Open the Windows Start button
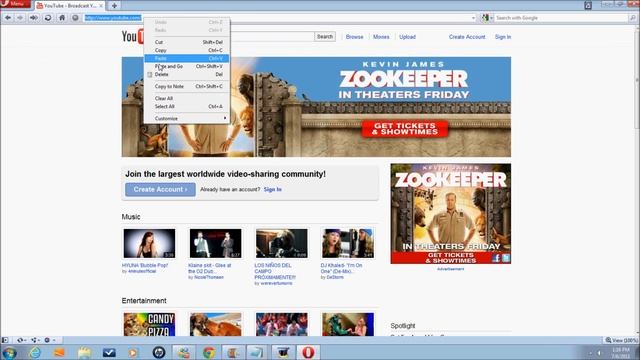Image resolution: width=640 pixels, height=360 pixels. click(x=9, y=352)
